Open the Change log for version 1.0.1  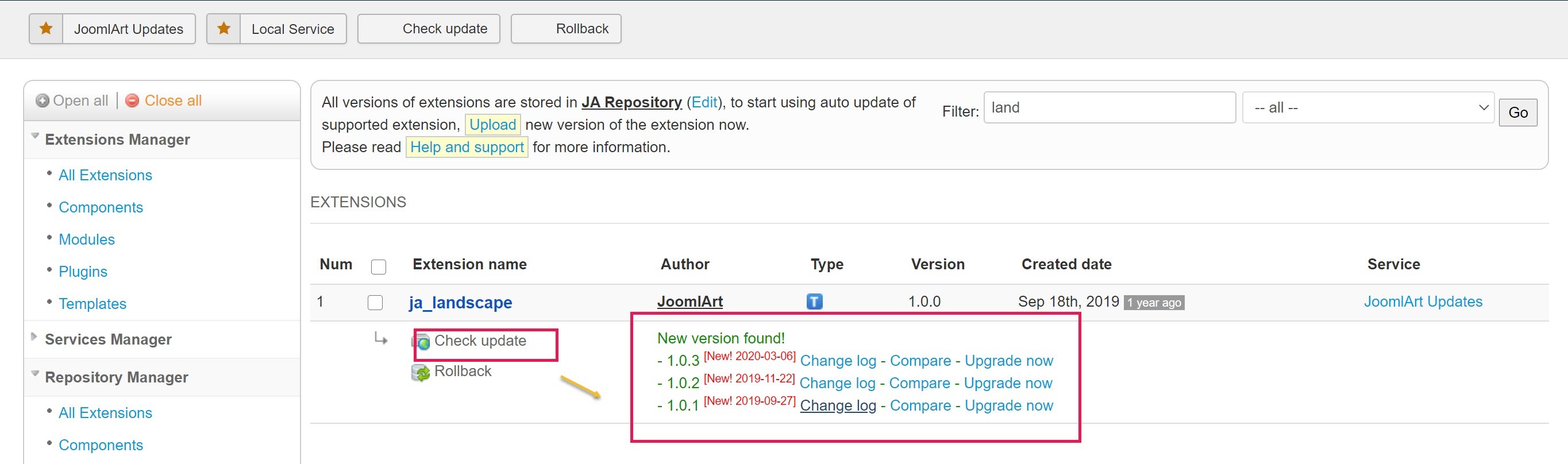838,405
